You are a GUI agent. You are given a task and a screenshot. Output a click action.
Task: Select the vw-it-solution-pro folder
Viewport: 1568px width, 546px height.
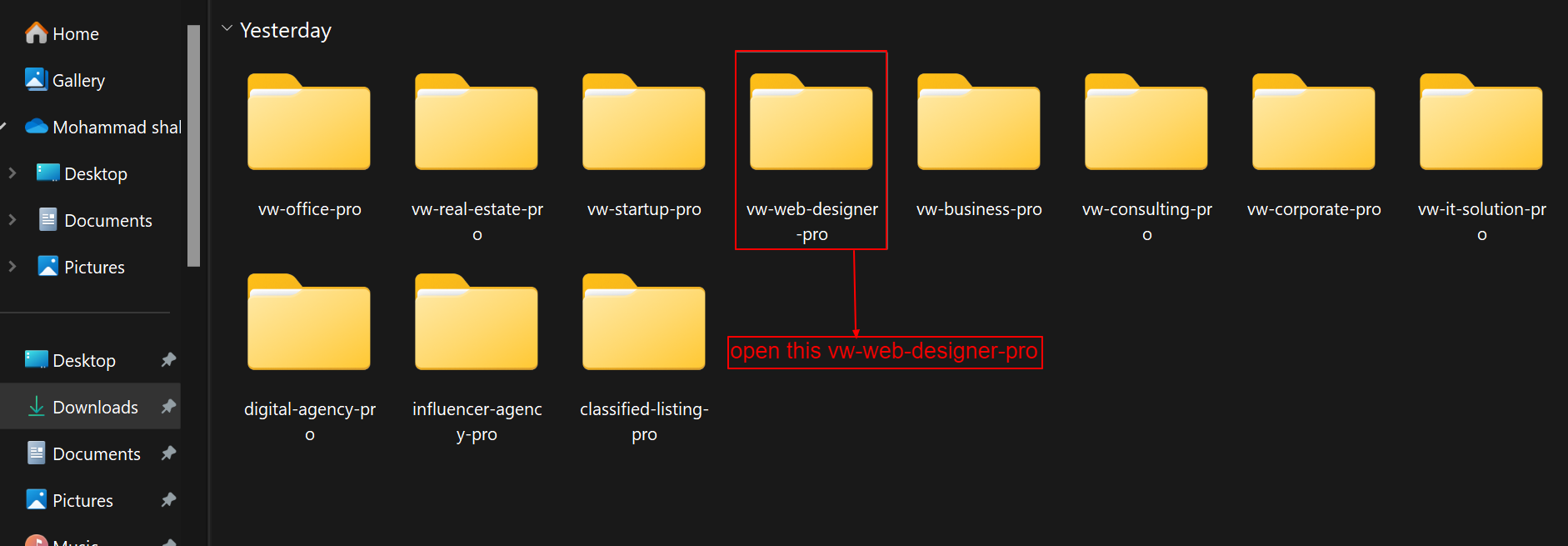[x=1481, y=125]
